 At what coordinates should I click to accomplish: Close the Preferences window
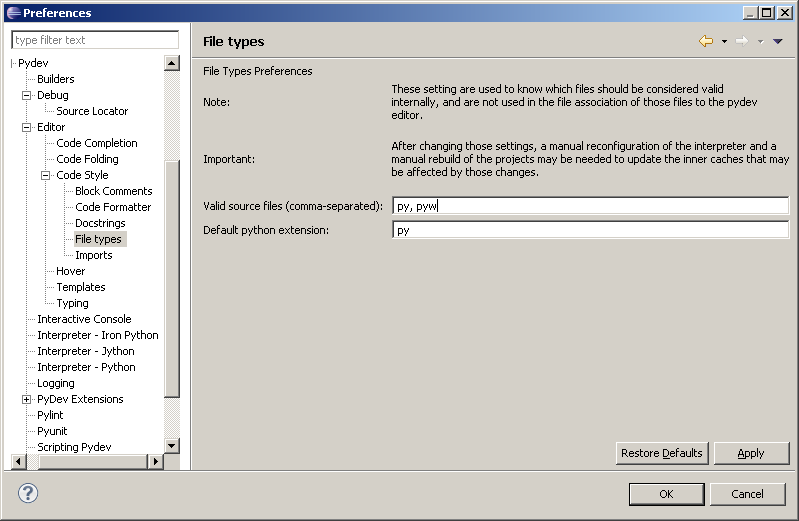785,13
